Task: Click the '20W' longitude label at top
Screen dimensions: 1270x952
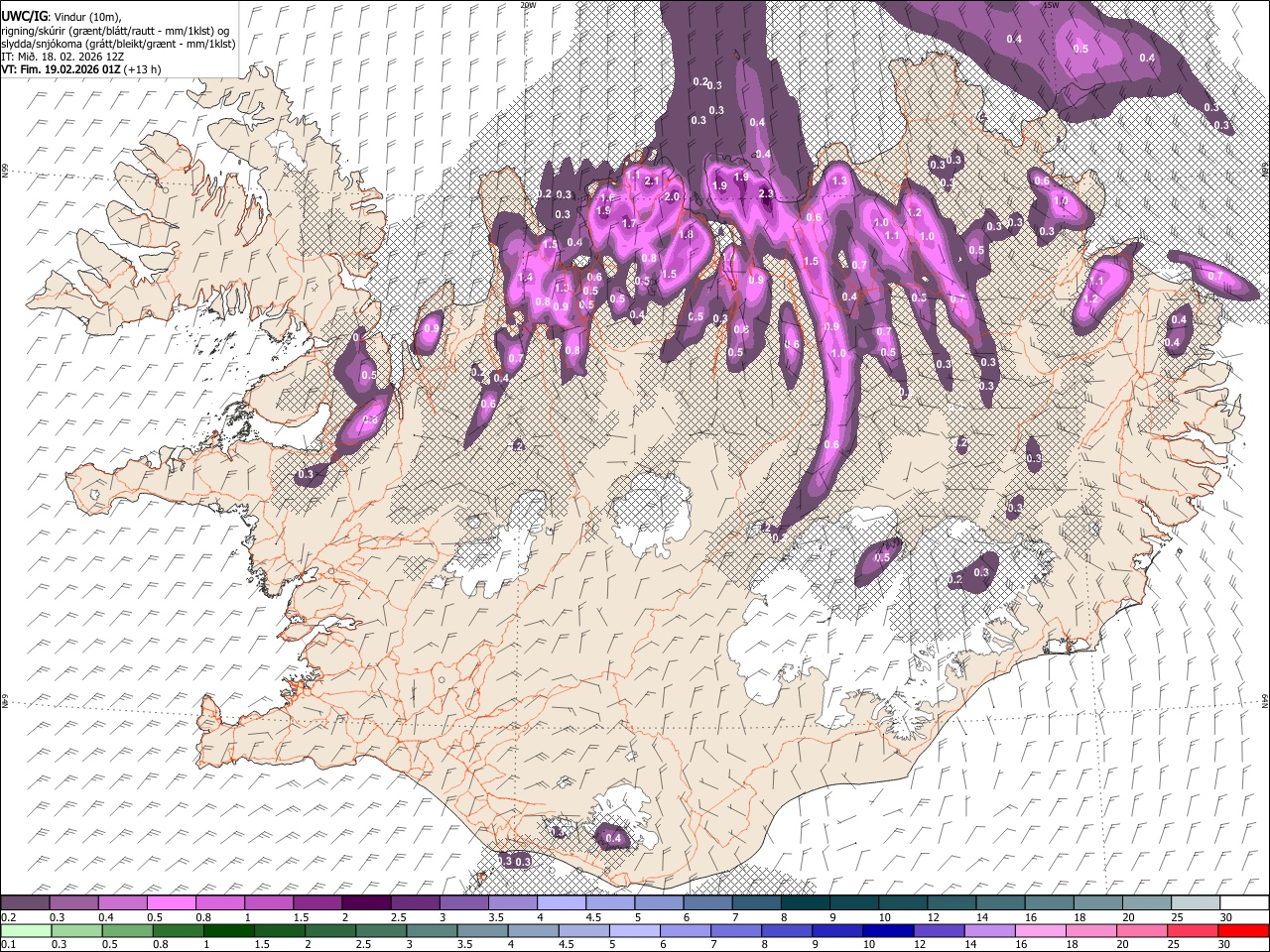Action: tap(528, 5)
